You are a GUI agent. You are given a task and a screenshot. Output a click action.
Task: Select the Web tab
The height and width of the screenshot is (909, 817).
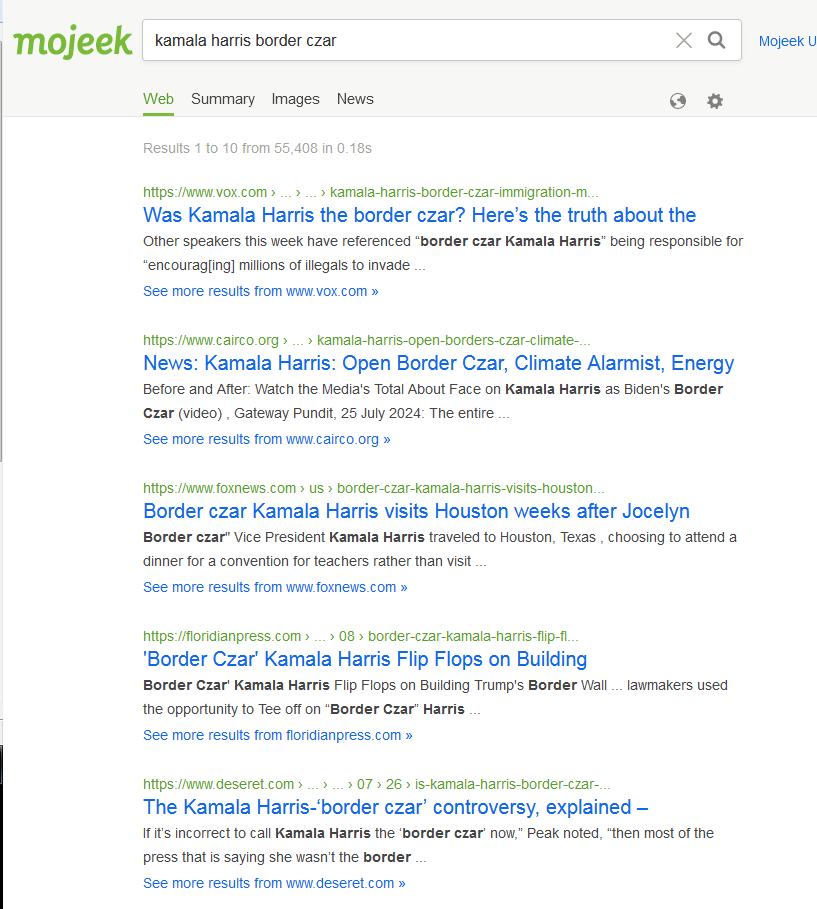point(158,99)
